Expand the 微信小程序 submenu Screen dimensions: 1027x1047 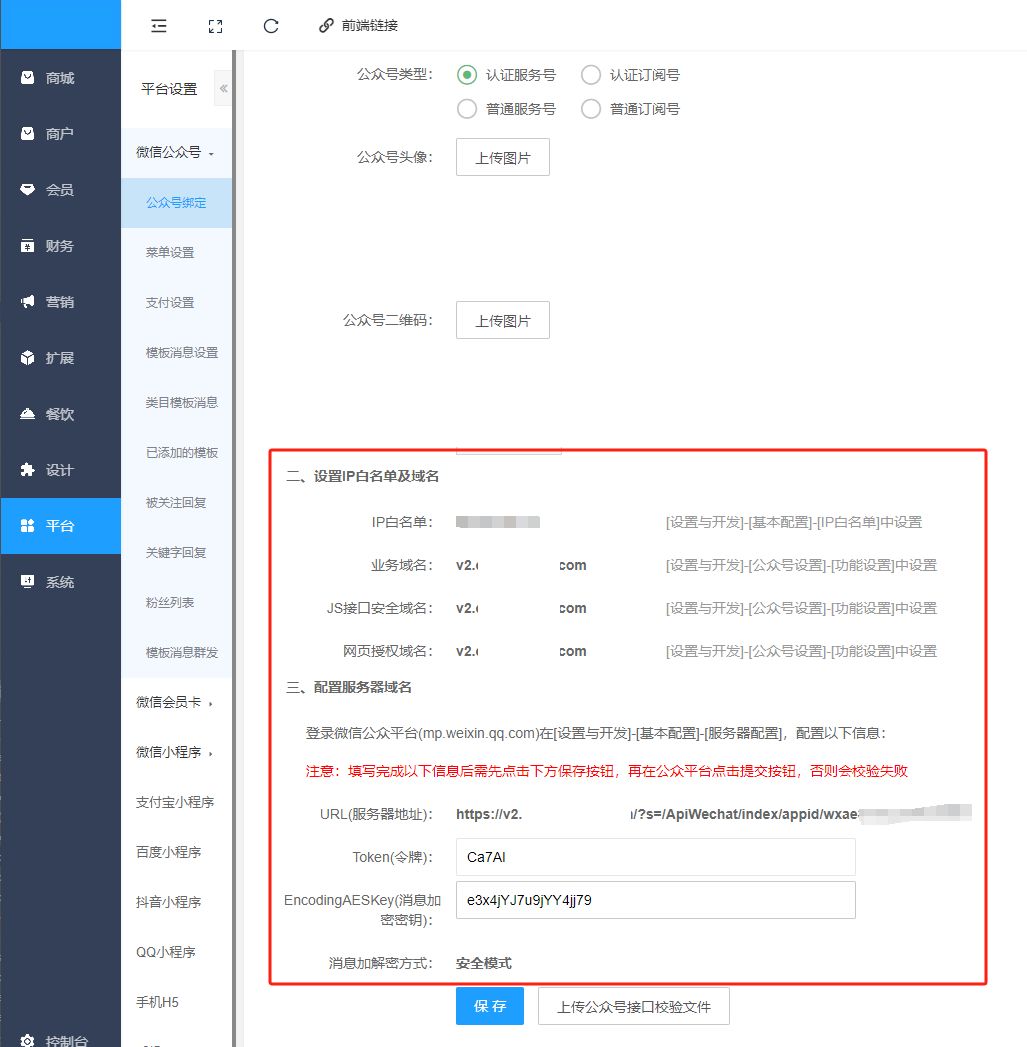176,752
